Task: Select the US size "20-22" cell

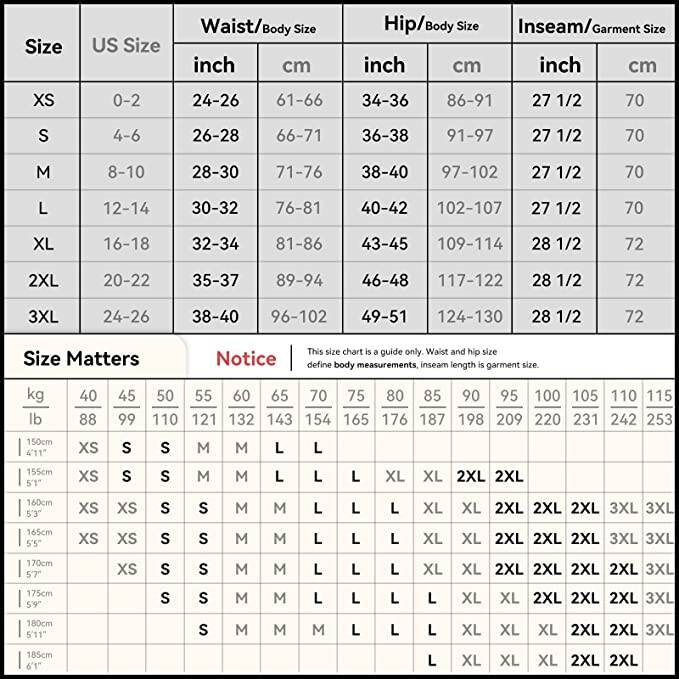Action: (x=126, y=281)
